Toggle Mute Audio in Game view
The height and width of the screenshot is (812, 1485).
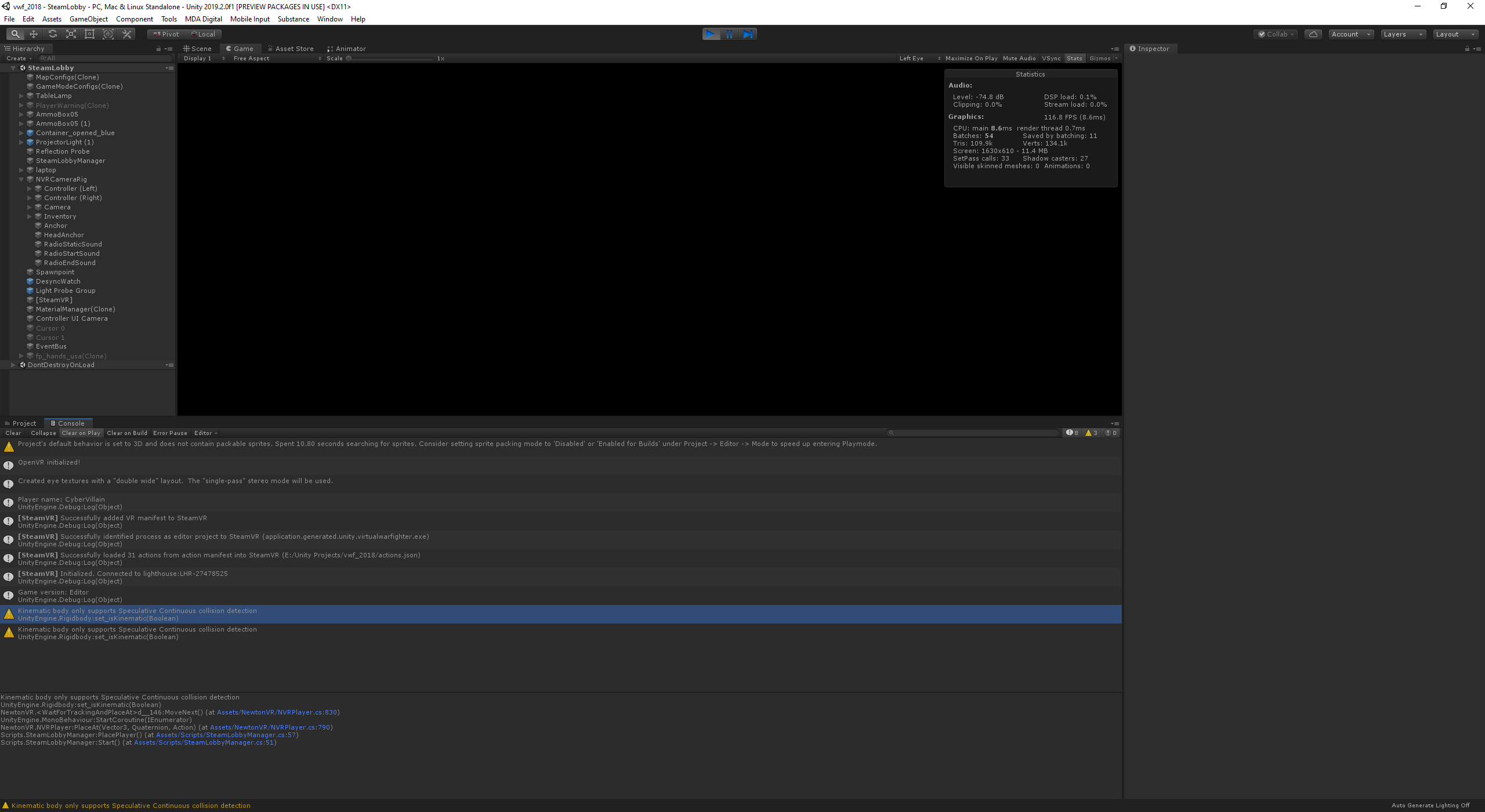(1019, 58)
